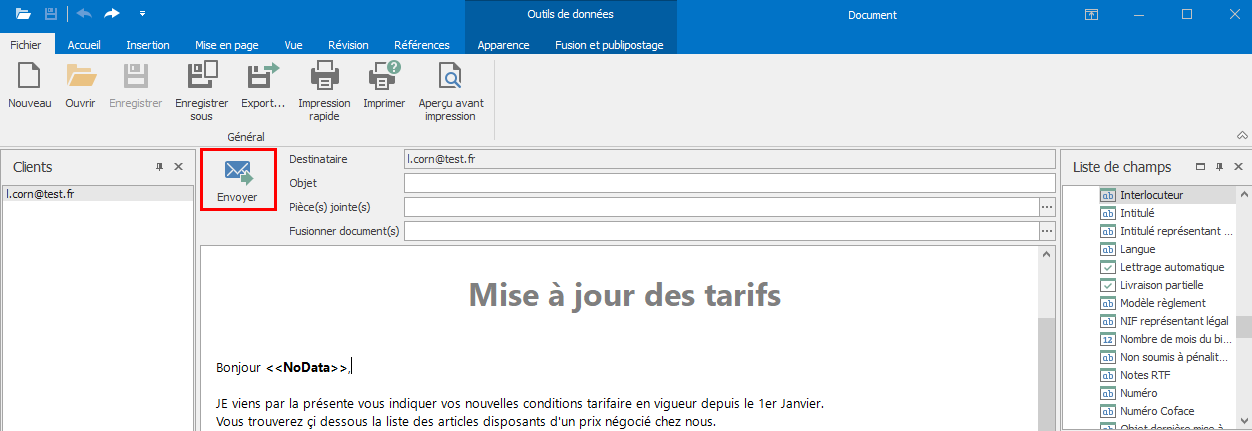Browse for Pièce(s) jointe(s) file
Screen dimensions: 1252x431
pyautogui.click(x=1047, y=207)
